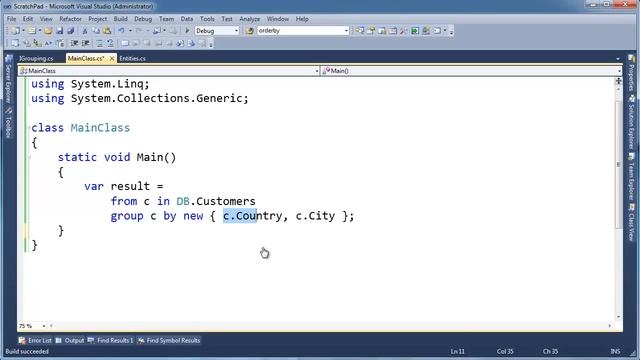Viewport: 640px width, 360px height.
Task: Open the Output panel tab
Action: (x=70, y=340)
